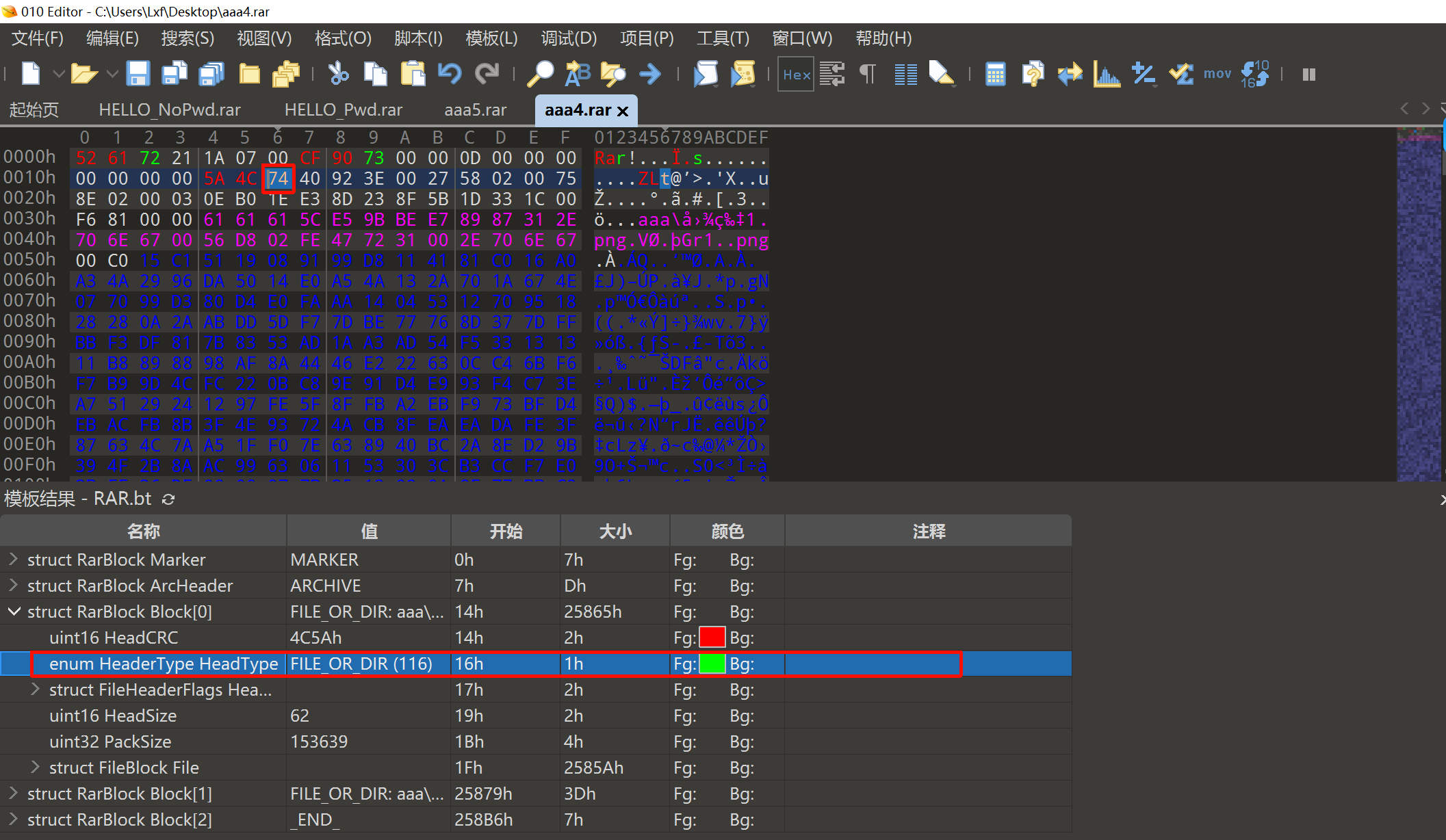The width and height of the screenshot is (1446, 840).
Task: Click the 开始 column header
Action: pos(506,531)
